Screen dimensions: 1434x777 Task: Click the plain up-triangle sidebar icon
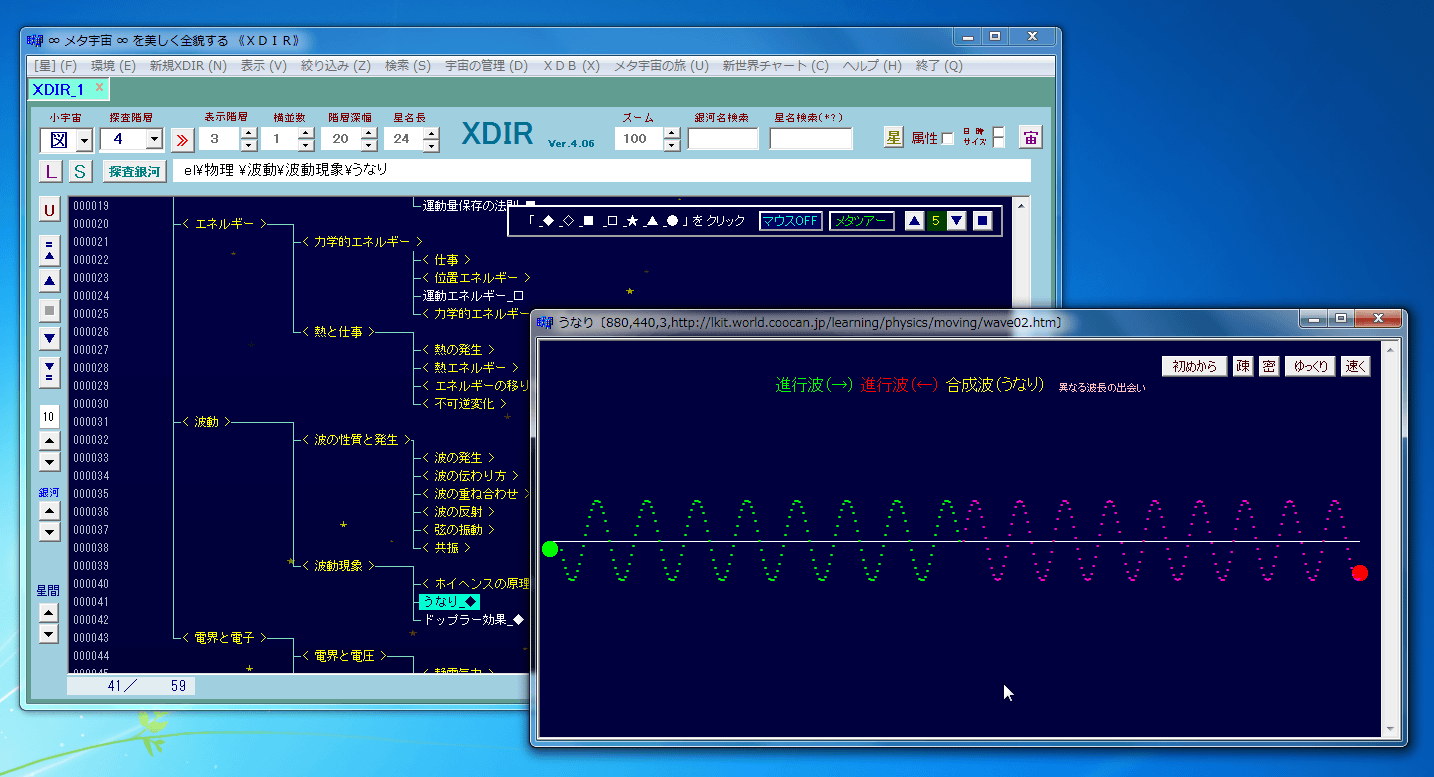pos(49,281)
